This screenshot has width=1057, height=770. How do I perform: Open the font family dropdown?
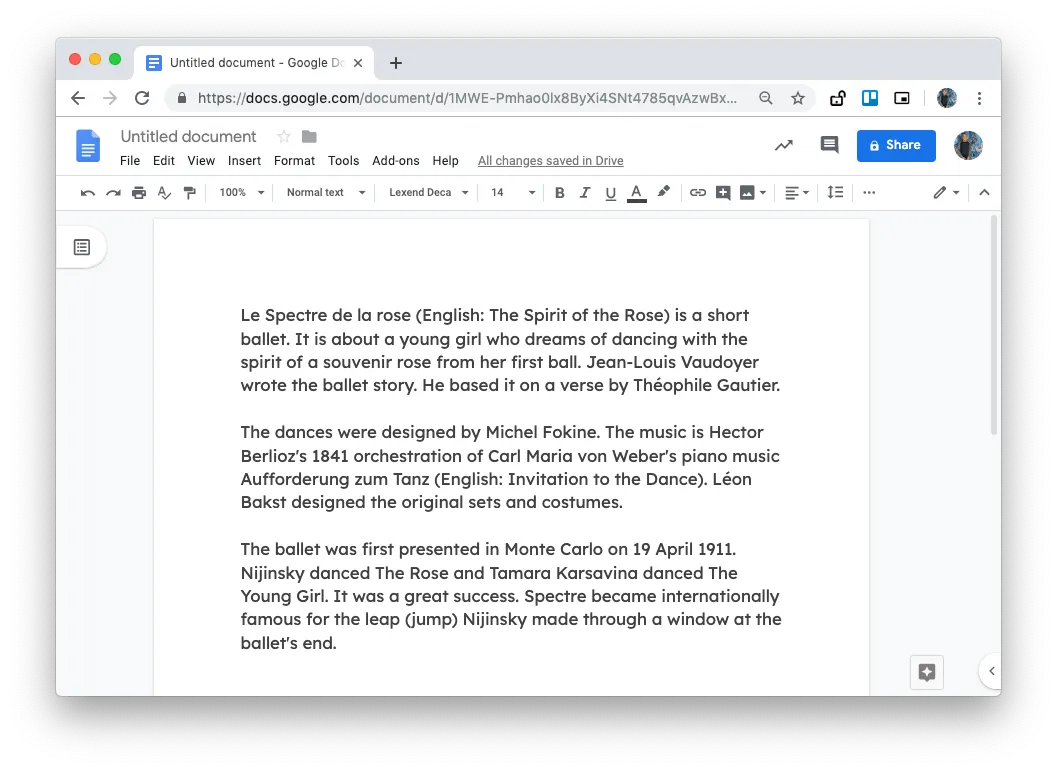[x=427, y=192]
